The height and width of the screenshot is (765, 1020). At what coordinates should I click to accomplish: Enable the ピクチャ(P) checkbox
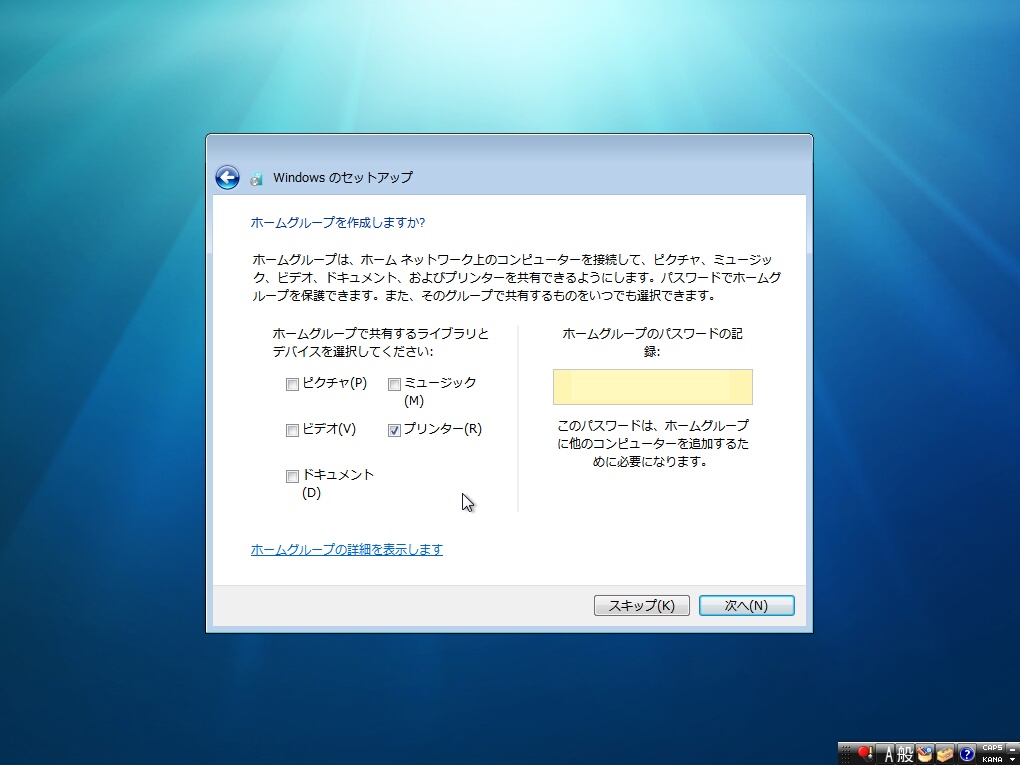click(x=292, y=384)
